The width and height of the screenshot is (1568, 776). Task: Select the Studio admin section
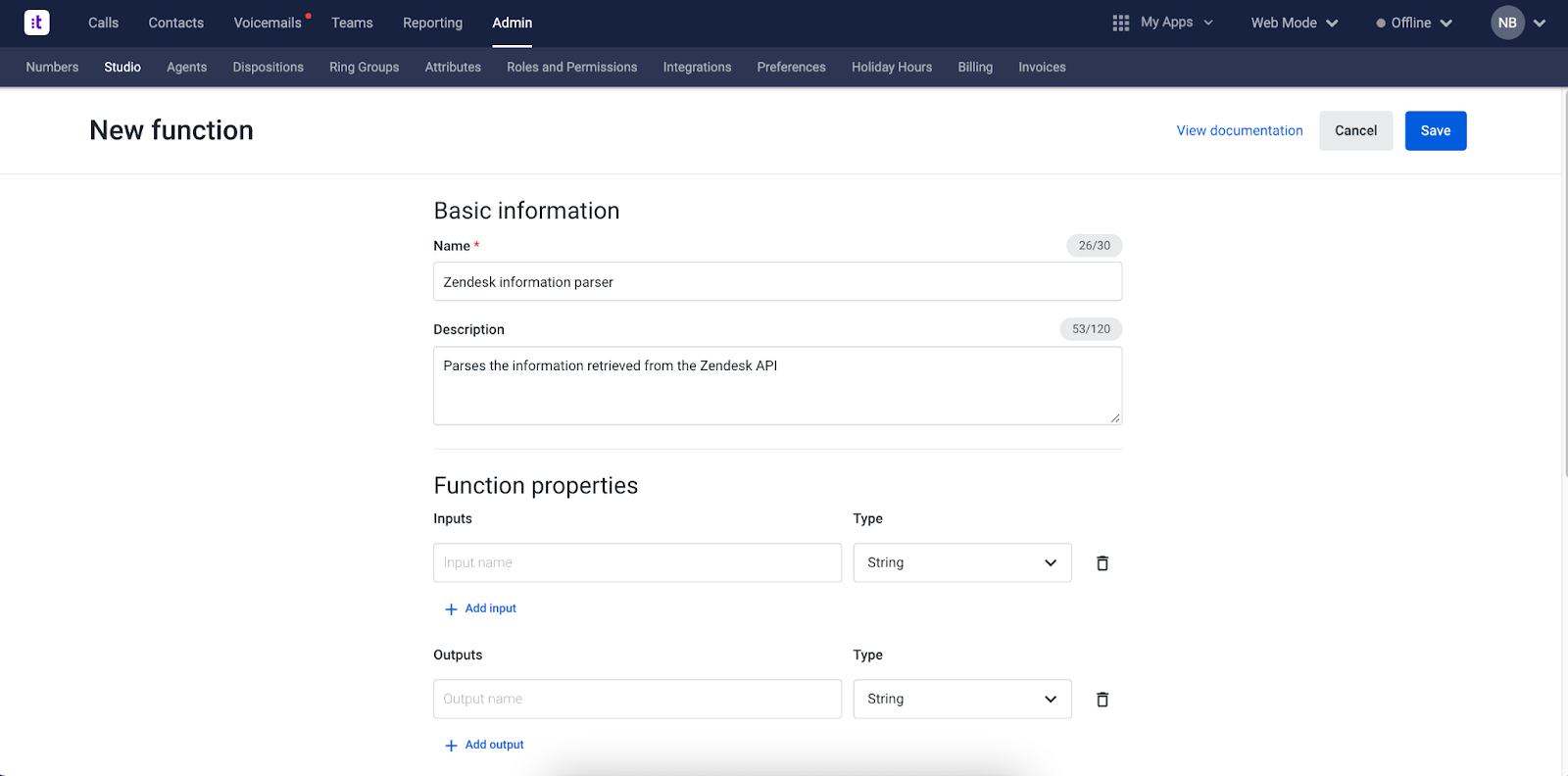122,67
